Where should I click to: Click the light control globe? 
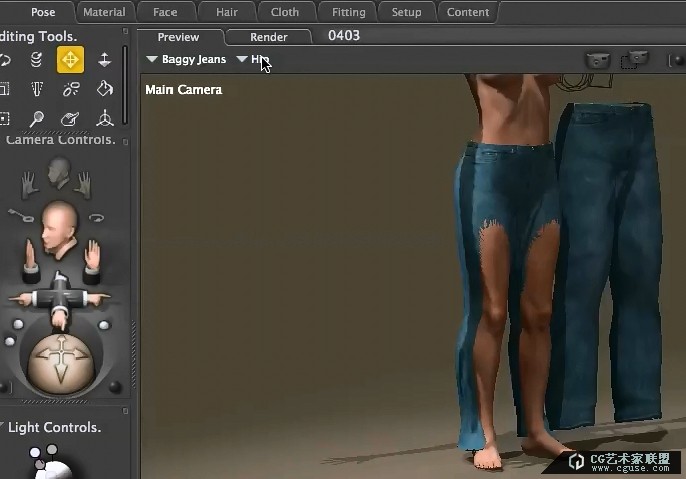pyautogui.click(x=53, y=470)
